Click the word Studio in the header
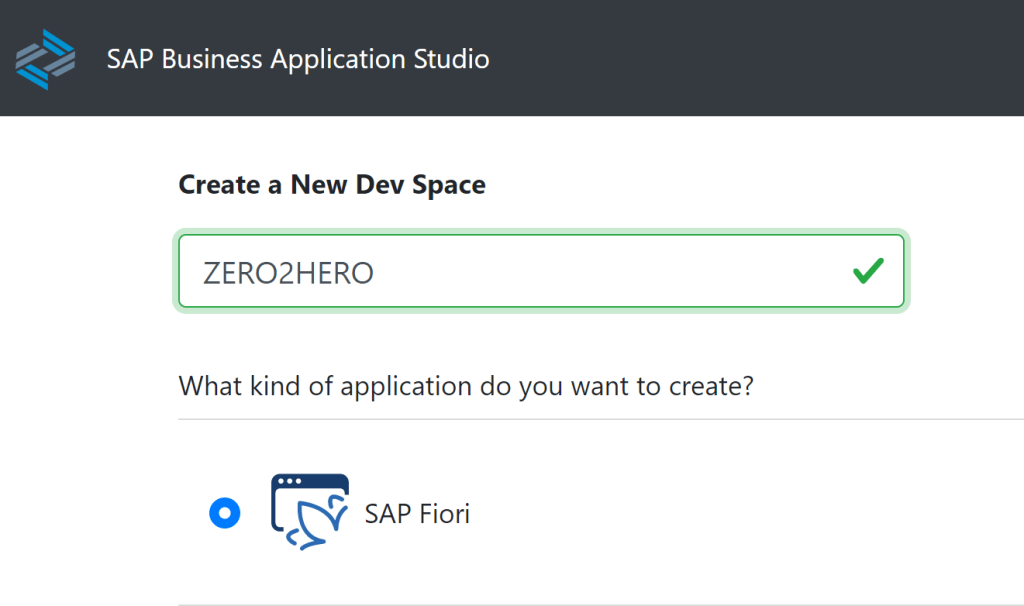 pyautogui.click(x=452, y=59)
